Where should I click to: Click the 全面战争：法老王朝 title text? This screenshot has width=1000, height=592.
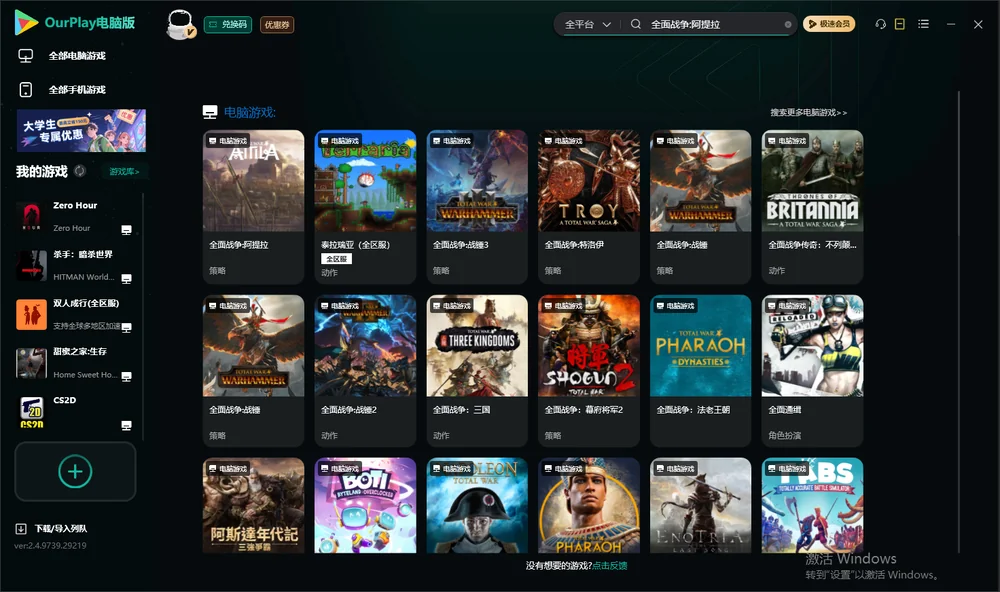tap(694, 410)
